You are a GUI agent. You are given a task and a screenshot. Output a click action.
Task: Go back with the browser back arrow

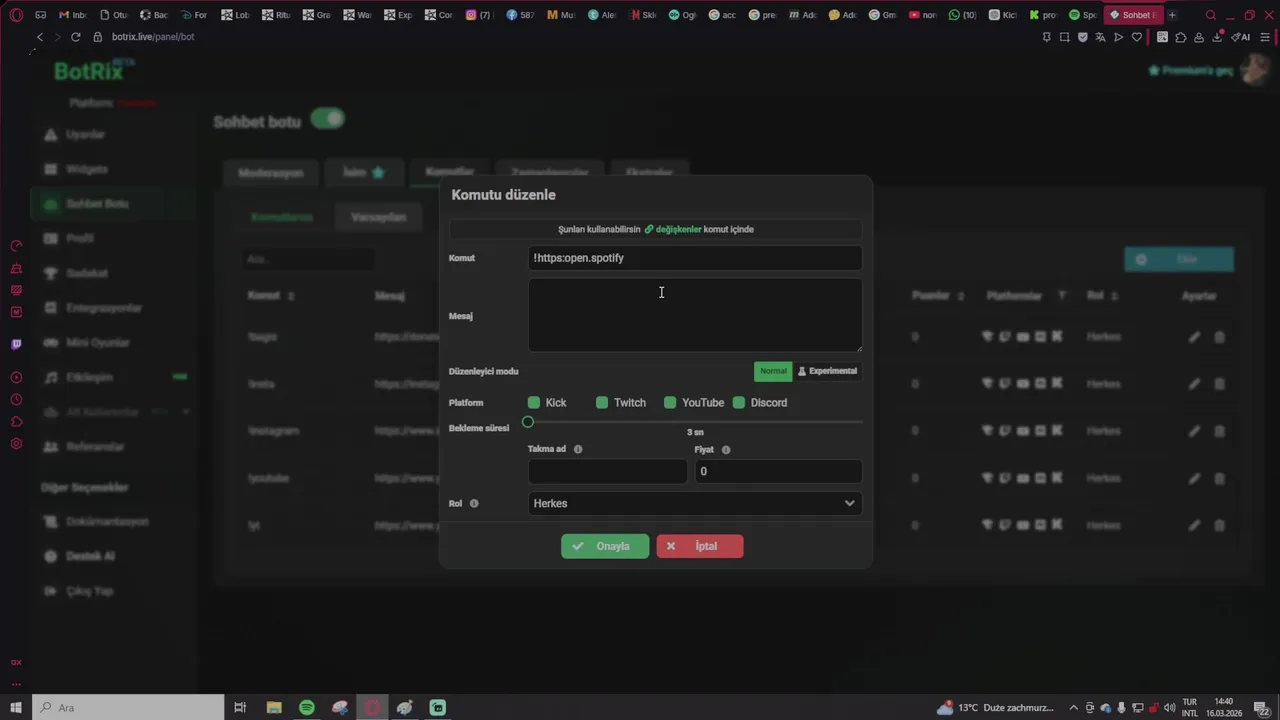coord(39,37)
